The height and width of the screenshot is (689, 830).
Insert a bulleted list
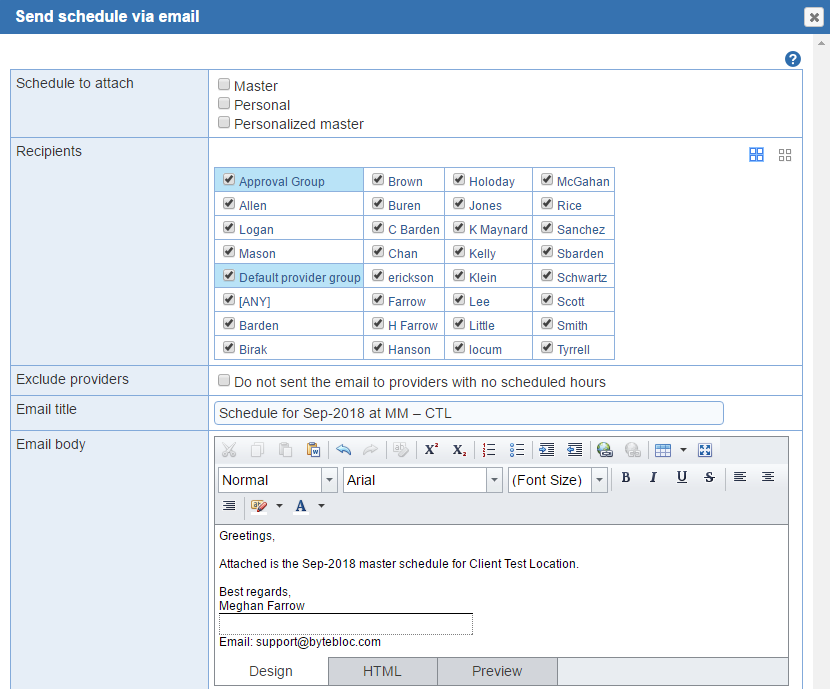517,450
